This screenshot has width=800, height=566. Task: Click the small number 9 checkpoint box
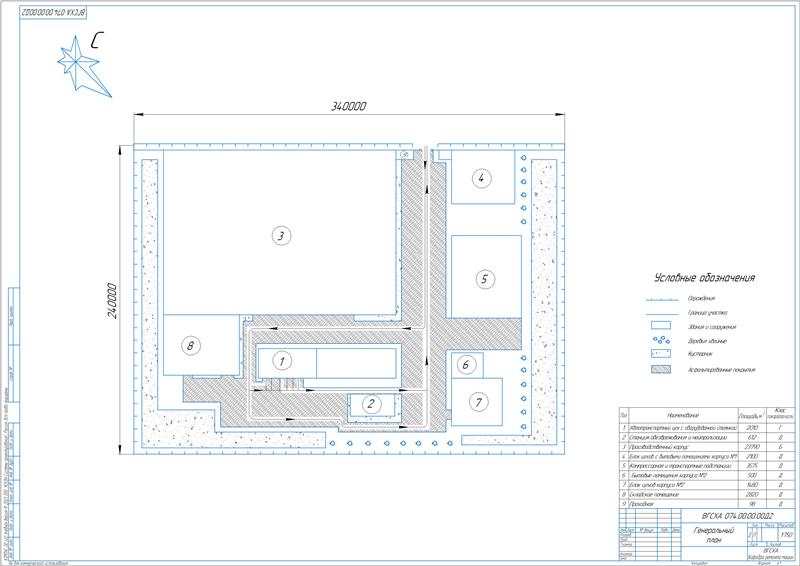[406, 154]
